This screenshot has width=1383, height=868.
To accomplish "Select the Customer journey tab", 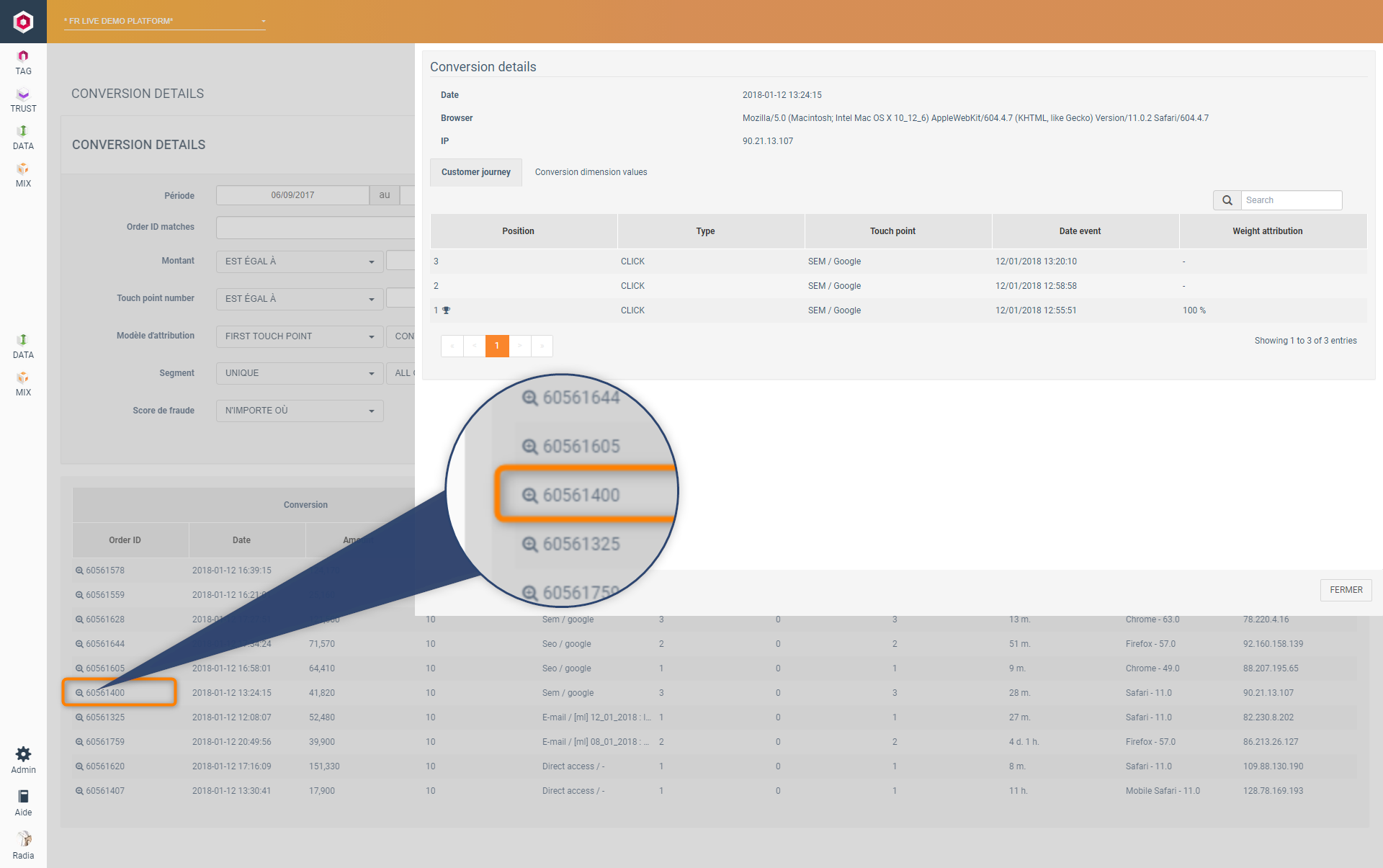I will pyautogui.click(x=475, y=172).
